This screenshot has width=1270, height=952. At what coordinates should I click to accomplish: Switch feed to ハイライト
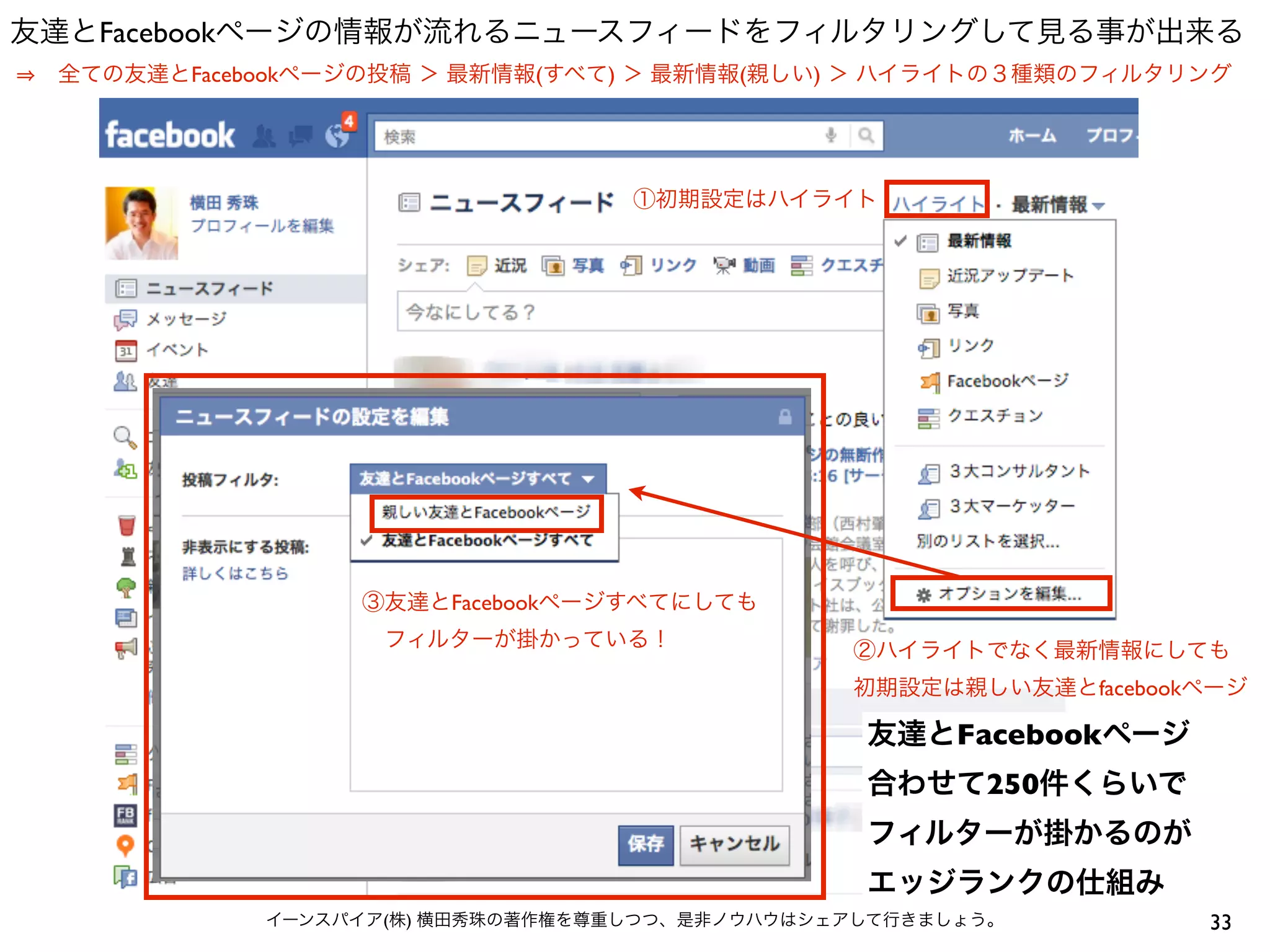(x=938, y=204)
